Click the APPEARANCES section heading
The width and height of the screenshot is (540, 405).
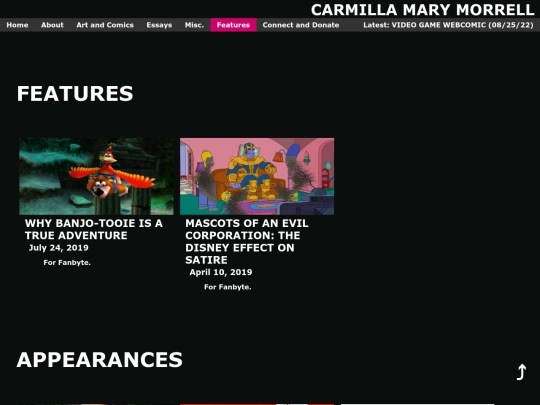click(x=100, y=360)
